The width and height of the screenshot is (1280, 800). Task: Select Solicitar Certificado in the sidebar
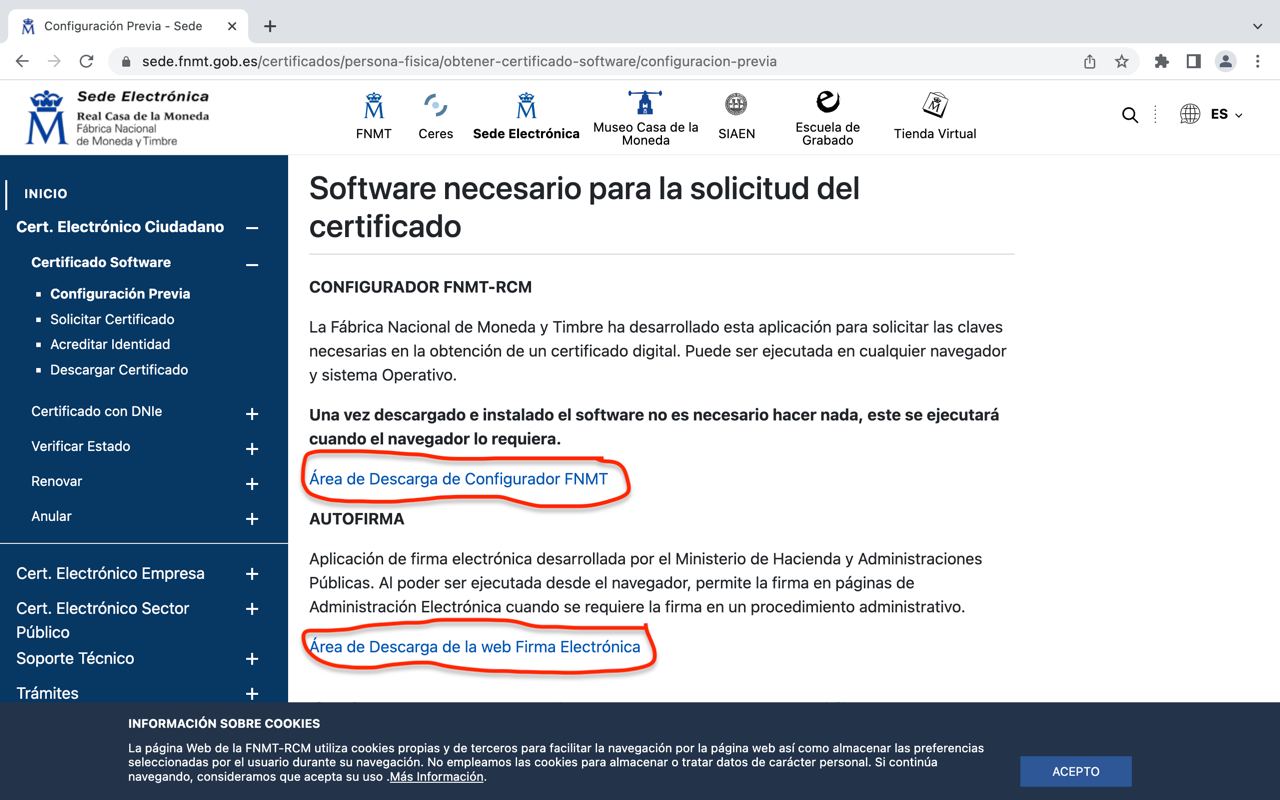(x=112, y=319)
